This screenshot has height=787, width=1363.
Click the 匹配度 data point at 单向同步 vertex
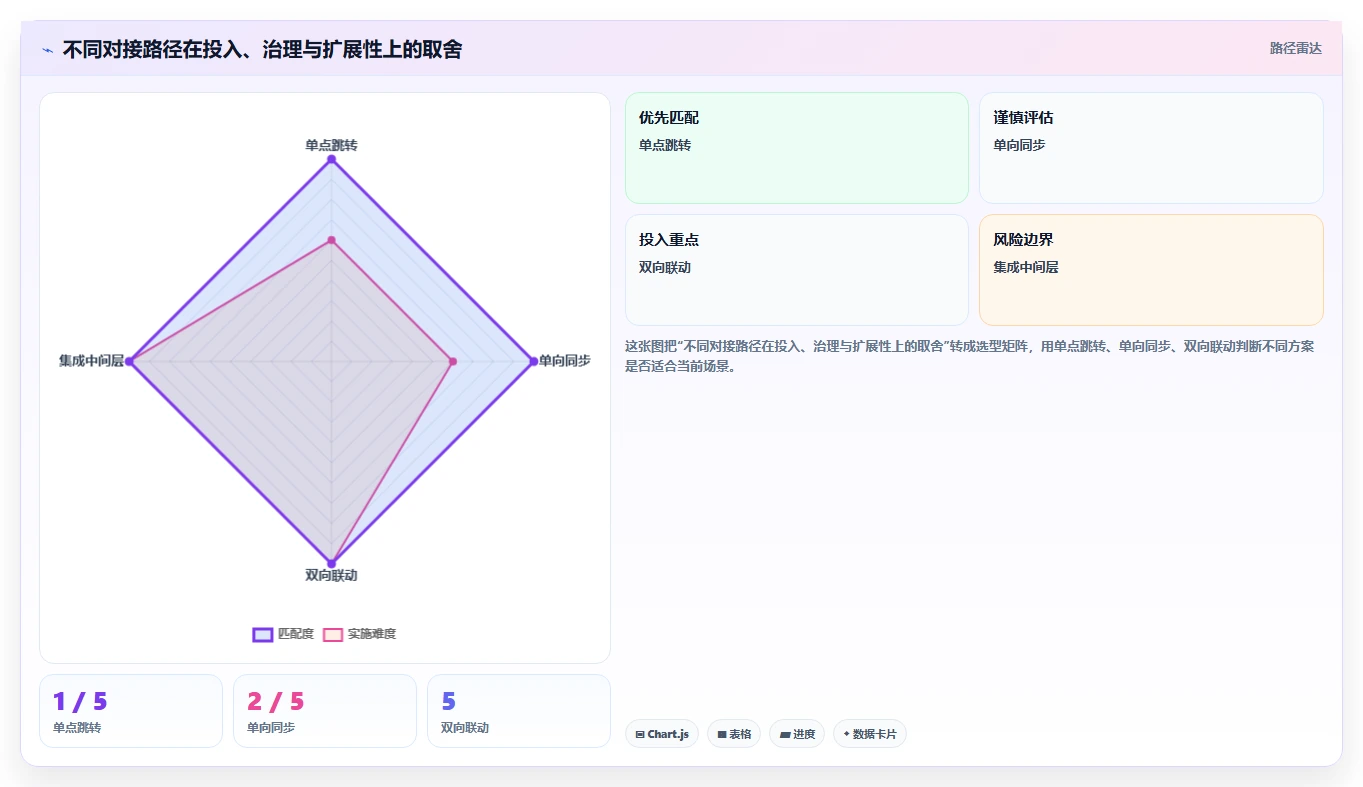pos(533,361)
